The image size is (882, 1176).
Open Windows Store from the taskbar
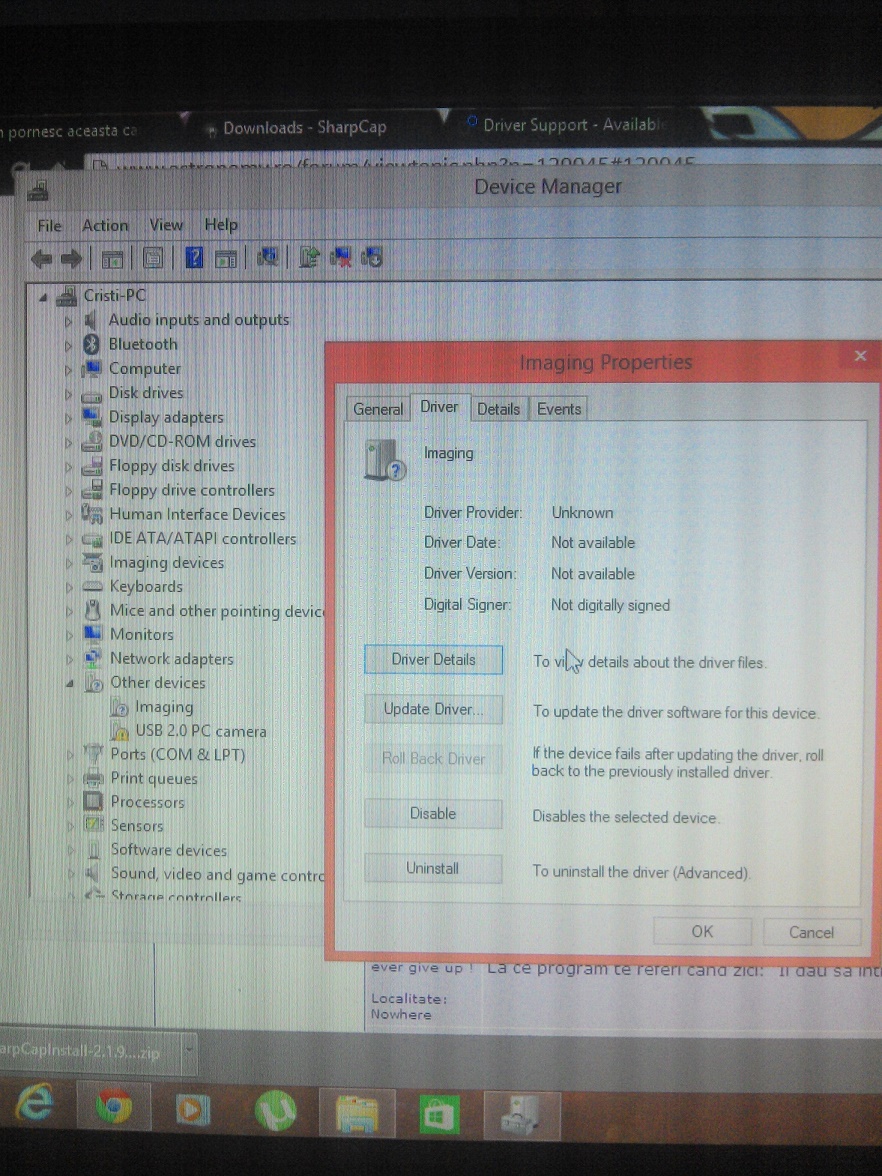click(439, 1115)
